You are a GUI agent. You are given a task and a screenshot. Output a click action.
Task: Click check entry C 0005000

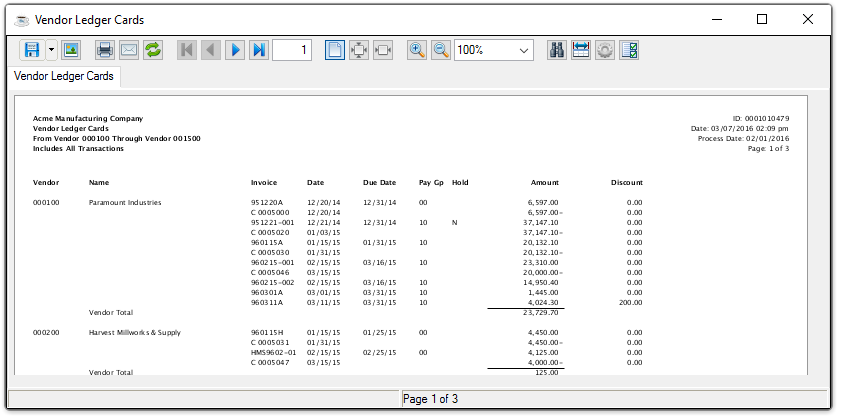[270, 213]
